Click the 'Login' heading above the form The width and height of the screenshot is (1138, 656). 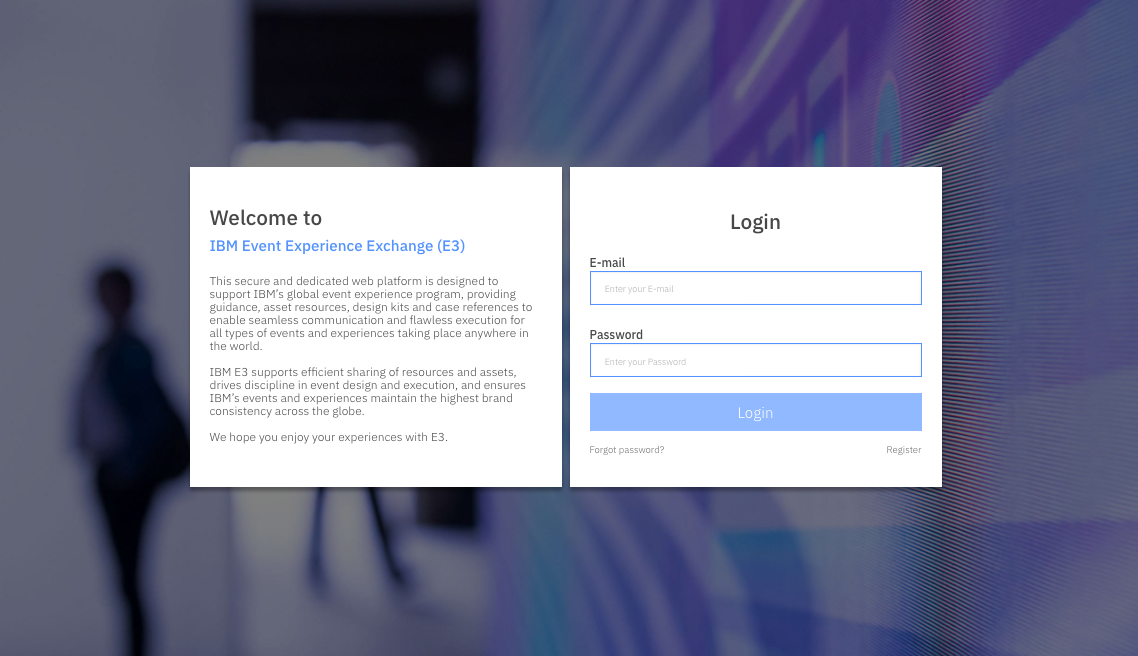[756, 222]
